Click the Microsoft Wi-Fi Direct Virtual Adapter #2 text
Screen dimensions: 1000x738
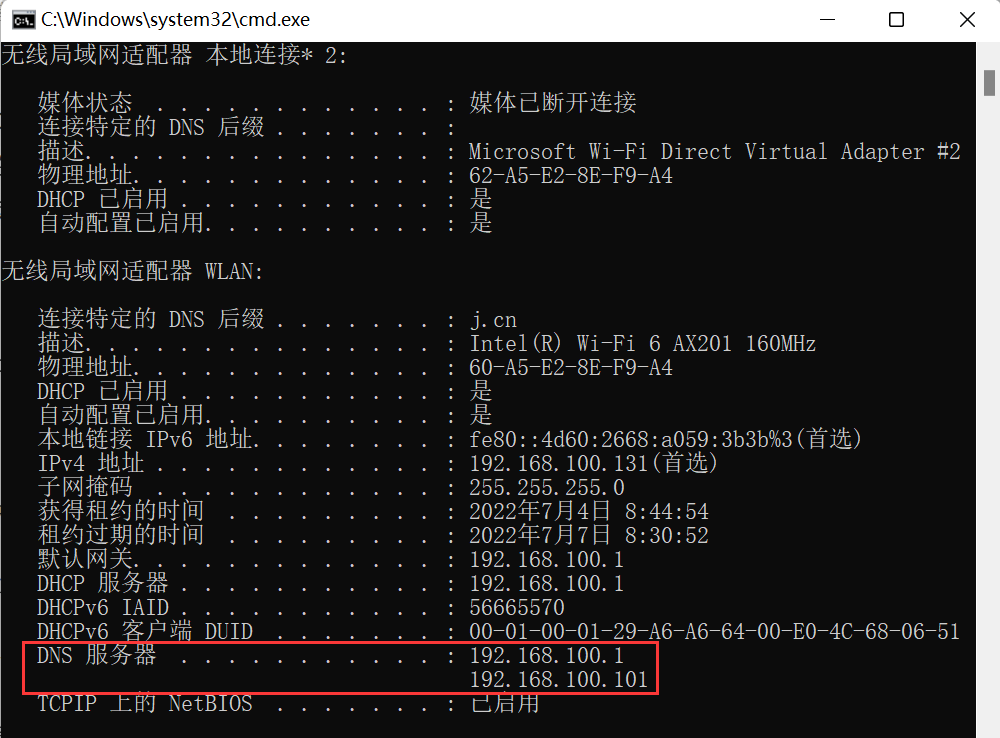(x=714, y=152)
